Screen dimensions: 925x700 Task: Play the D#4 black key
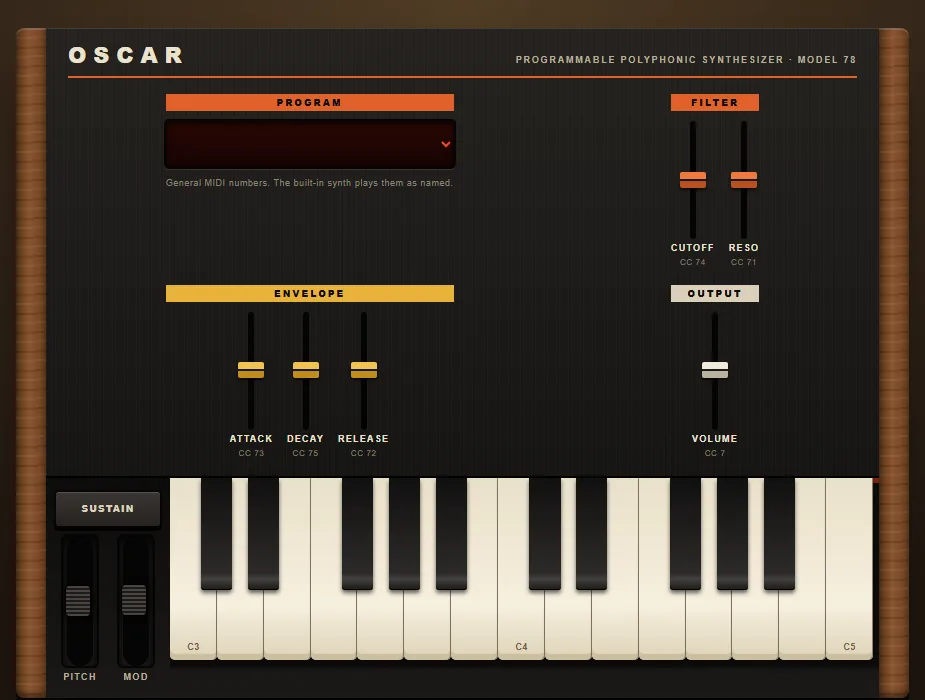point(592,533)
